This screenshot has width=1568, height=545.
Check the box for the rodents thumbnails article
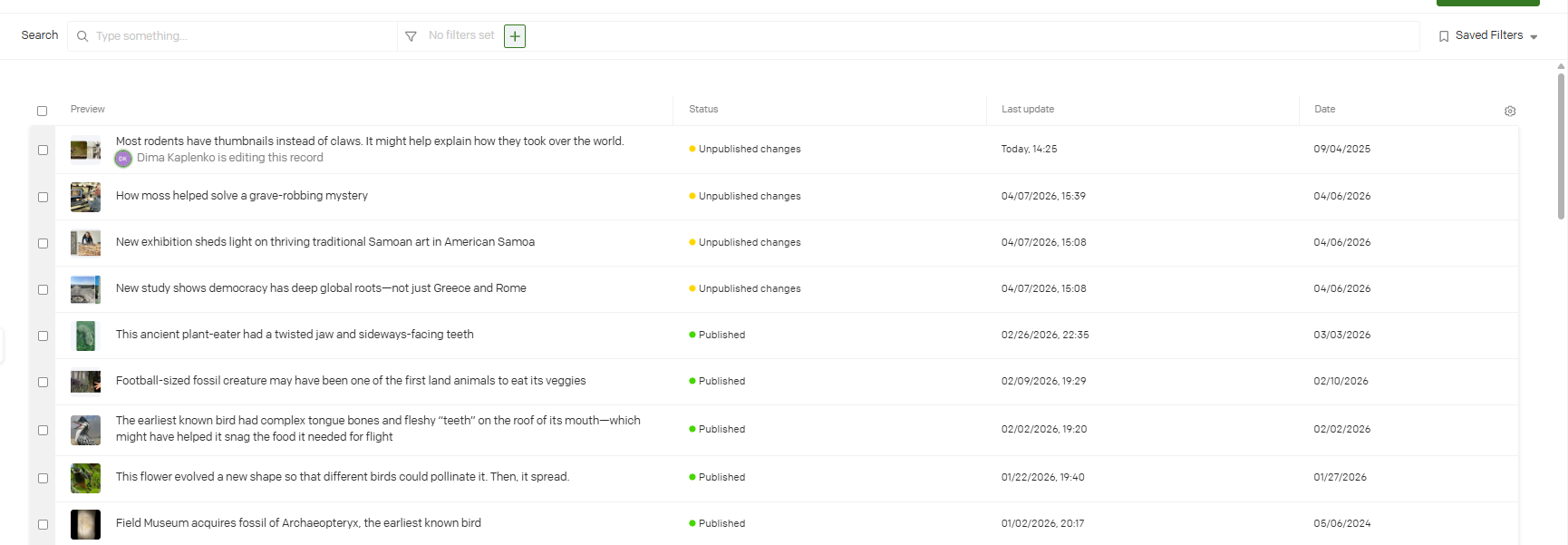(x=43, y=150)
